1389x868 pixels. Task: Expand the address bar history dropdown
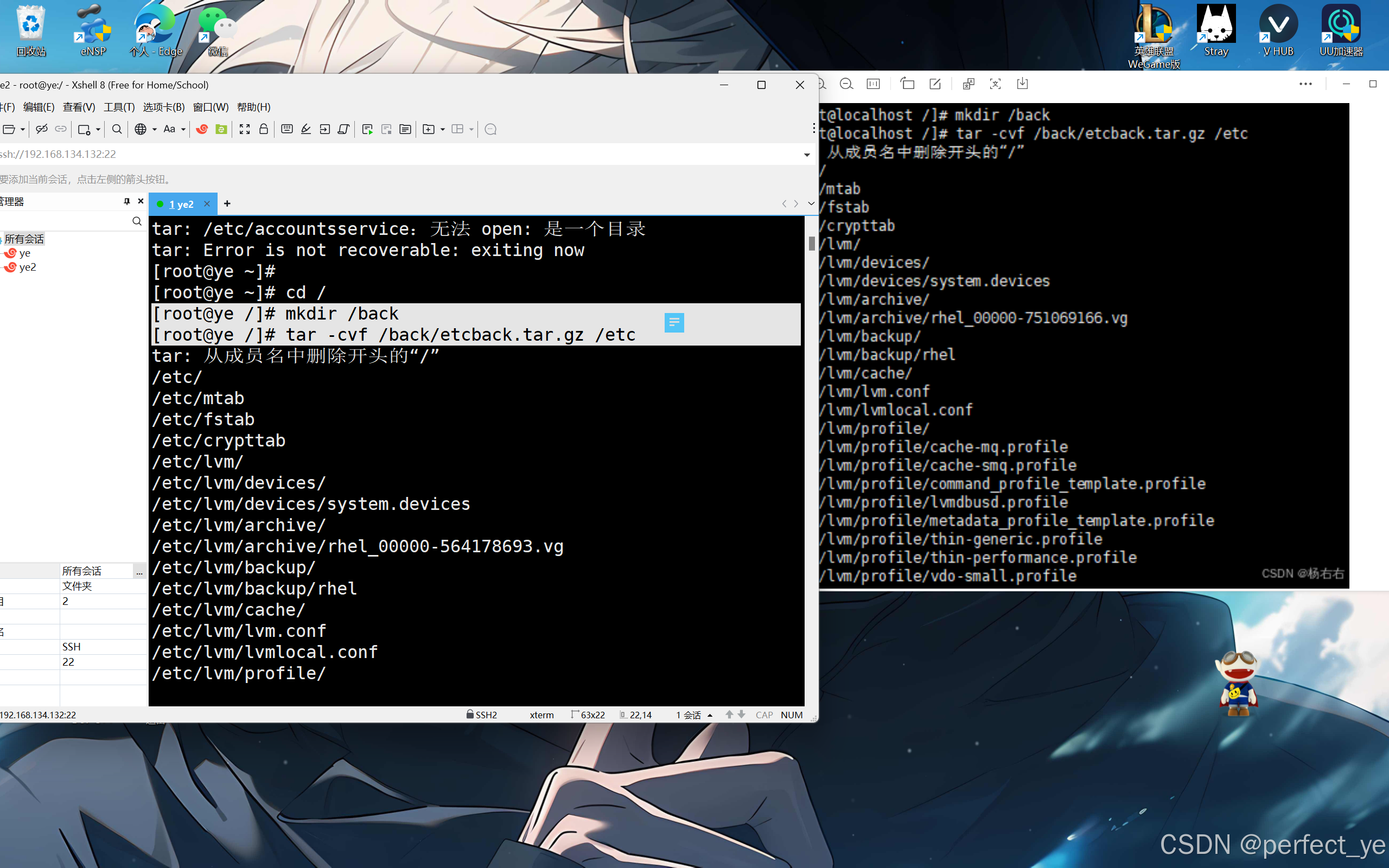tap(806, 155)
